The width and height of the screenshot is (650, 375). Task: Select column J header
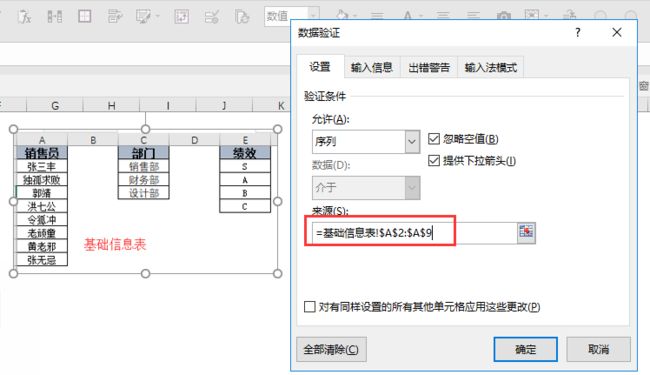[224, 106]
